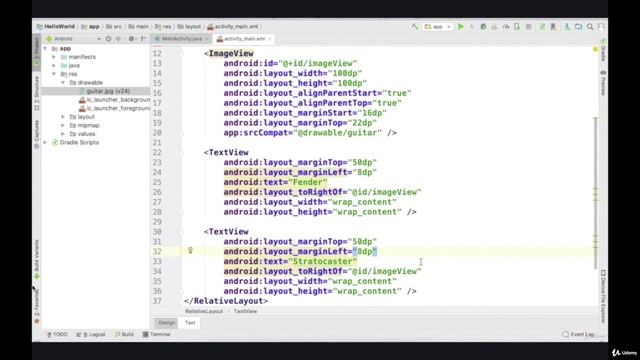
Task: Expand the values folder
Action: pos(63,134)
